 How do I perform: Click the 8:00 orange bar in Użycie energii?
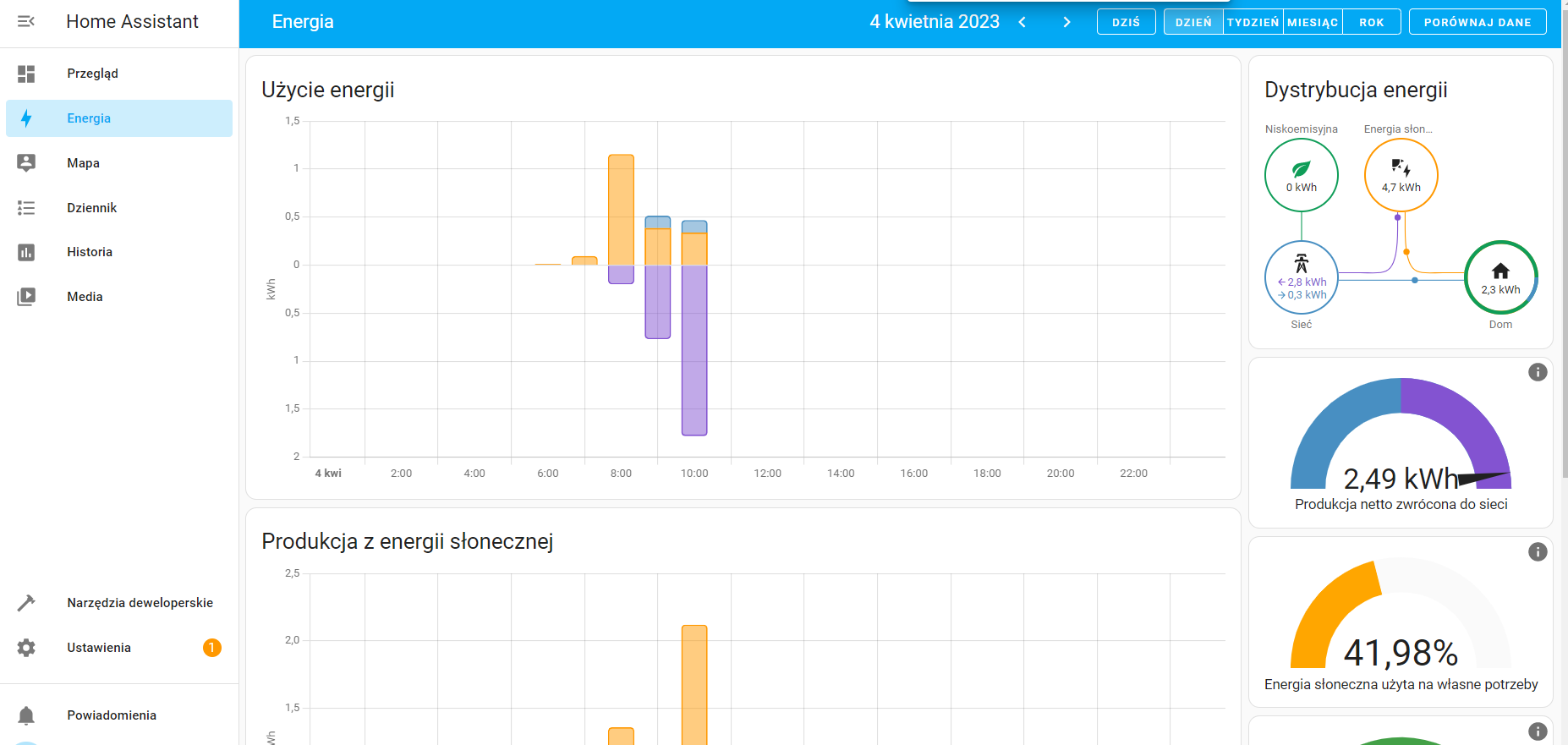(621, 210)
